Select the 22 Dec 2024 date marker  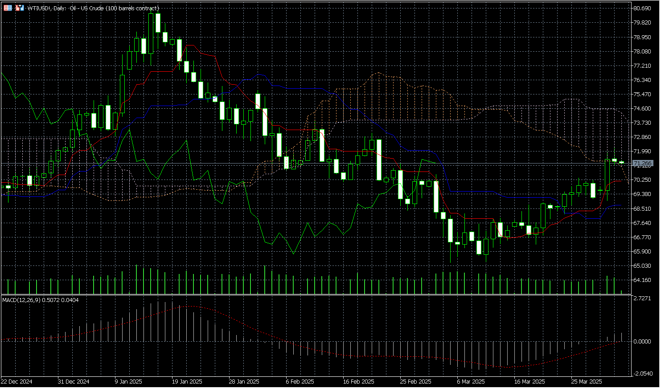17,381
